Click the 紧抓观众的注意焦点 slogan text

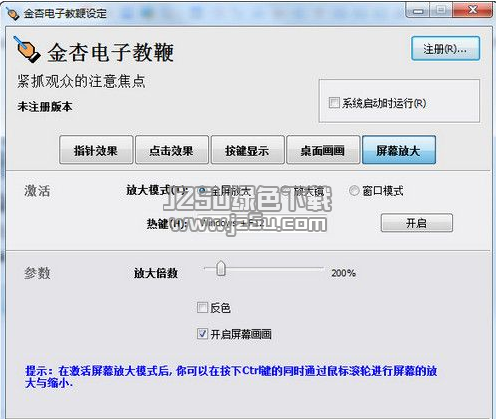pyautogui.click(x=81, y=81)
